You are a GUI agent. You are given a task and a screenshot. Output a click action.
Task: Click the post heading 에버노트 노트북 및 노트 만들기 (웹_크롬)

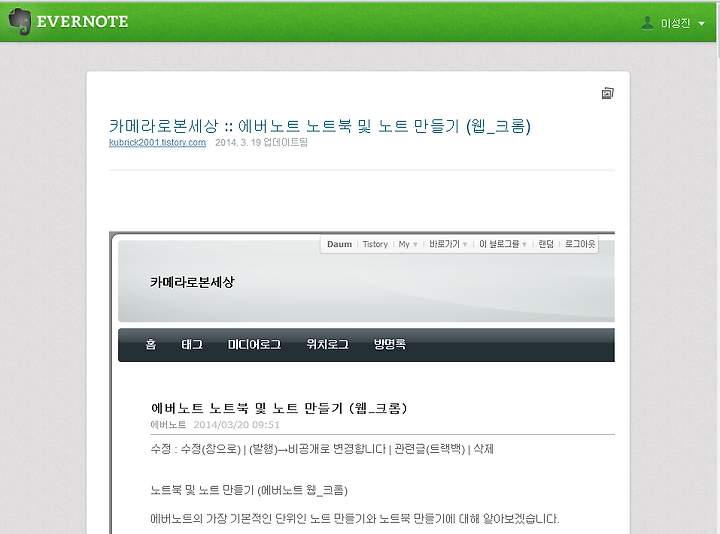click(x=279, y=408)
